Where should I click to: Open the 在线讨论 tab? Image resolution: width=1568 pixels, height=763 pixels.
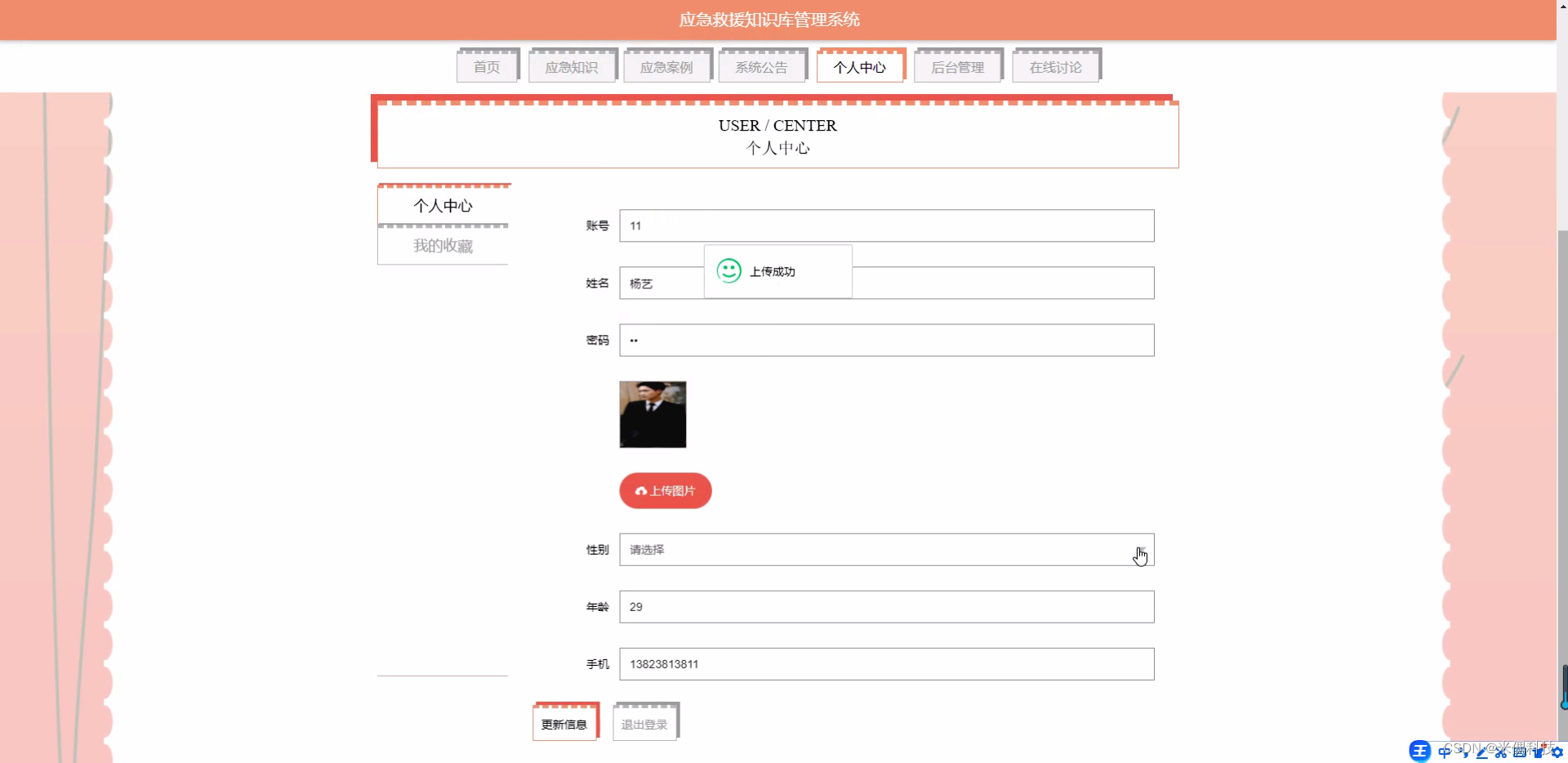tap(1056, 67)
